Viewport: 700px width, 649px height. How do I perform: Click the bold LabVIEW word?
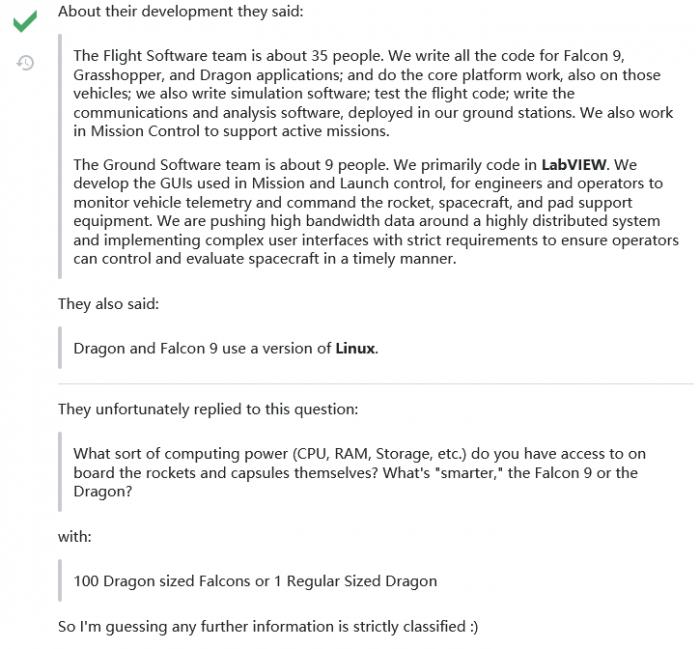point(572,163)
